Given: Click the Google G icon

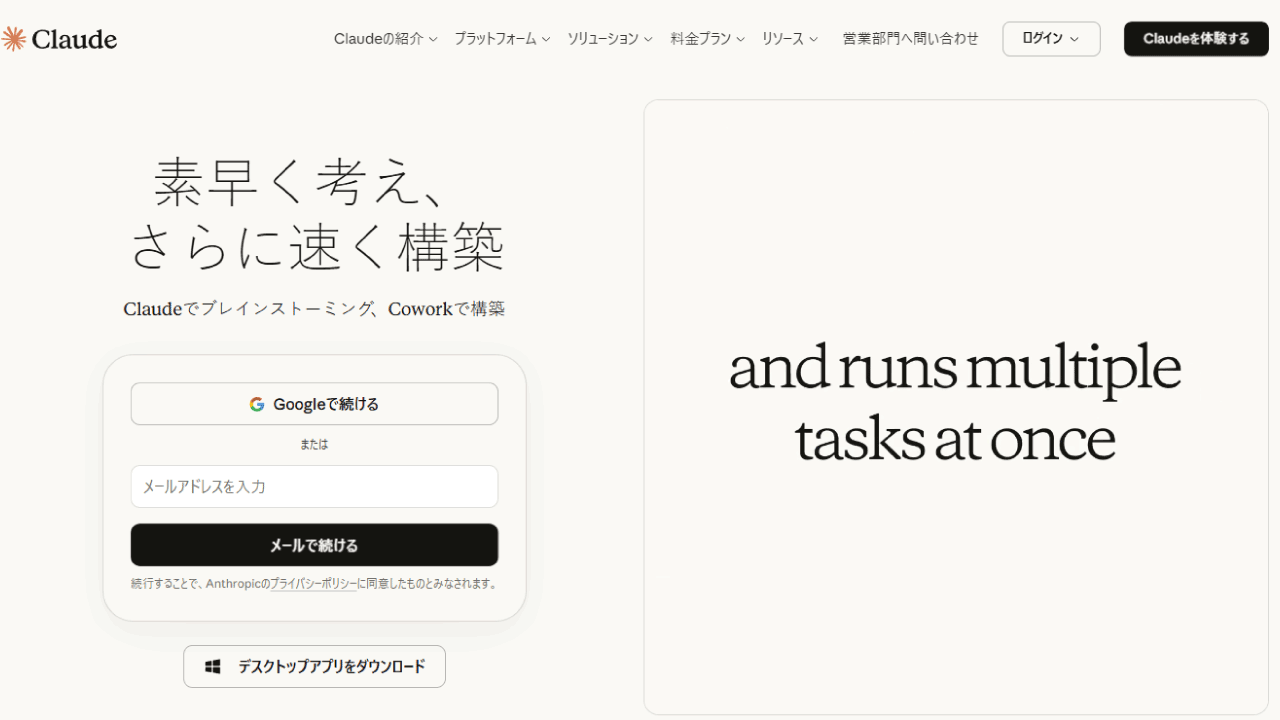Looking at the screenshot, I should click(x=257, y=404).
